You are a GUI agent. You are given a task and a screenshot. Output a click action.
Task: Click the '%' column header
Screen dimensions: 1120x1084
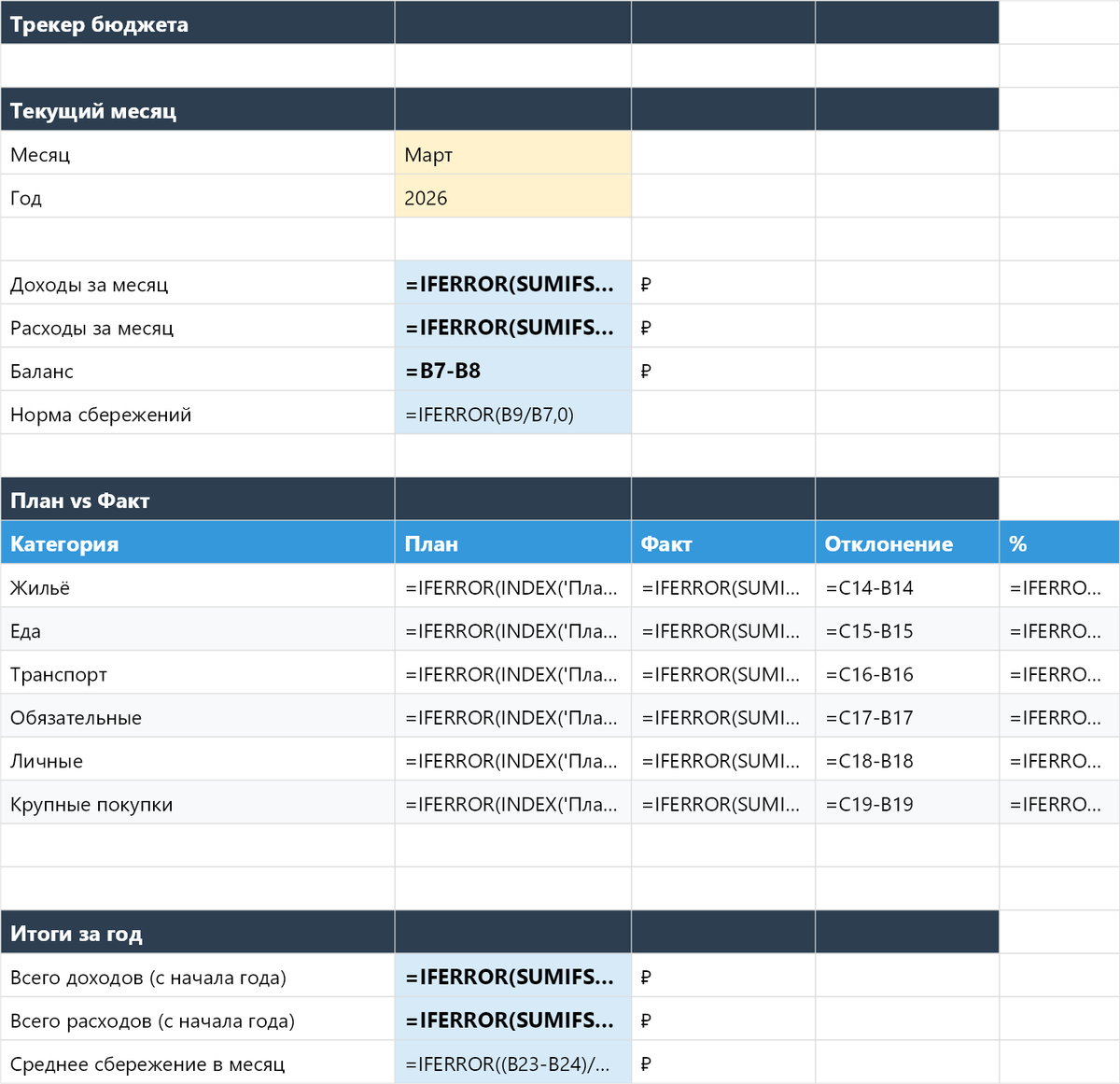tap(1058, 544)
